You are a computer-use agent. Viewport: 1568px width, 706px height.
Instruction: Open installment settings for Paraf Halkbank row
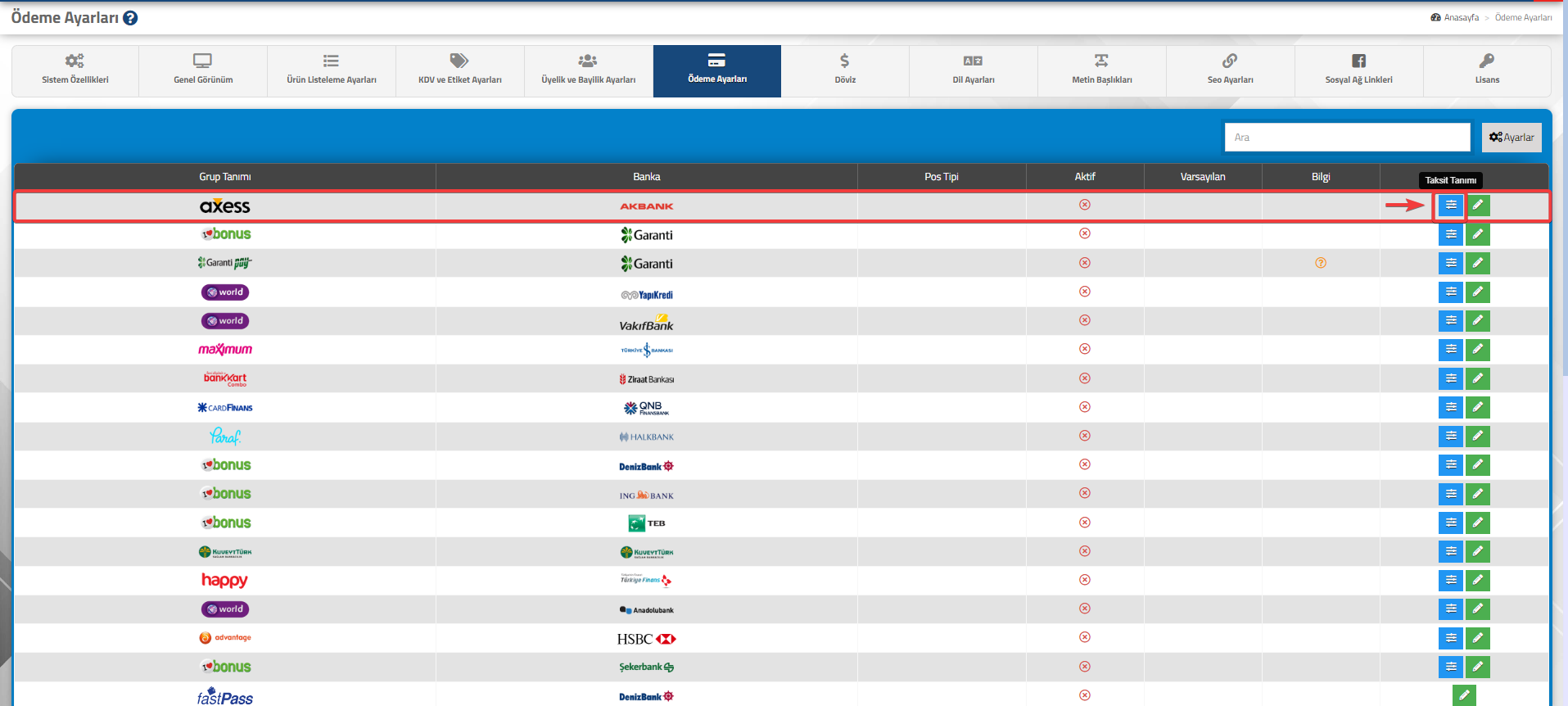coord(1451,436)
